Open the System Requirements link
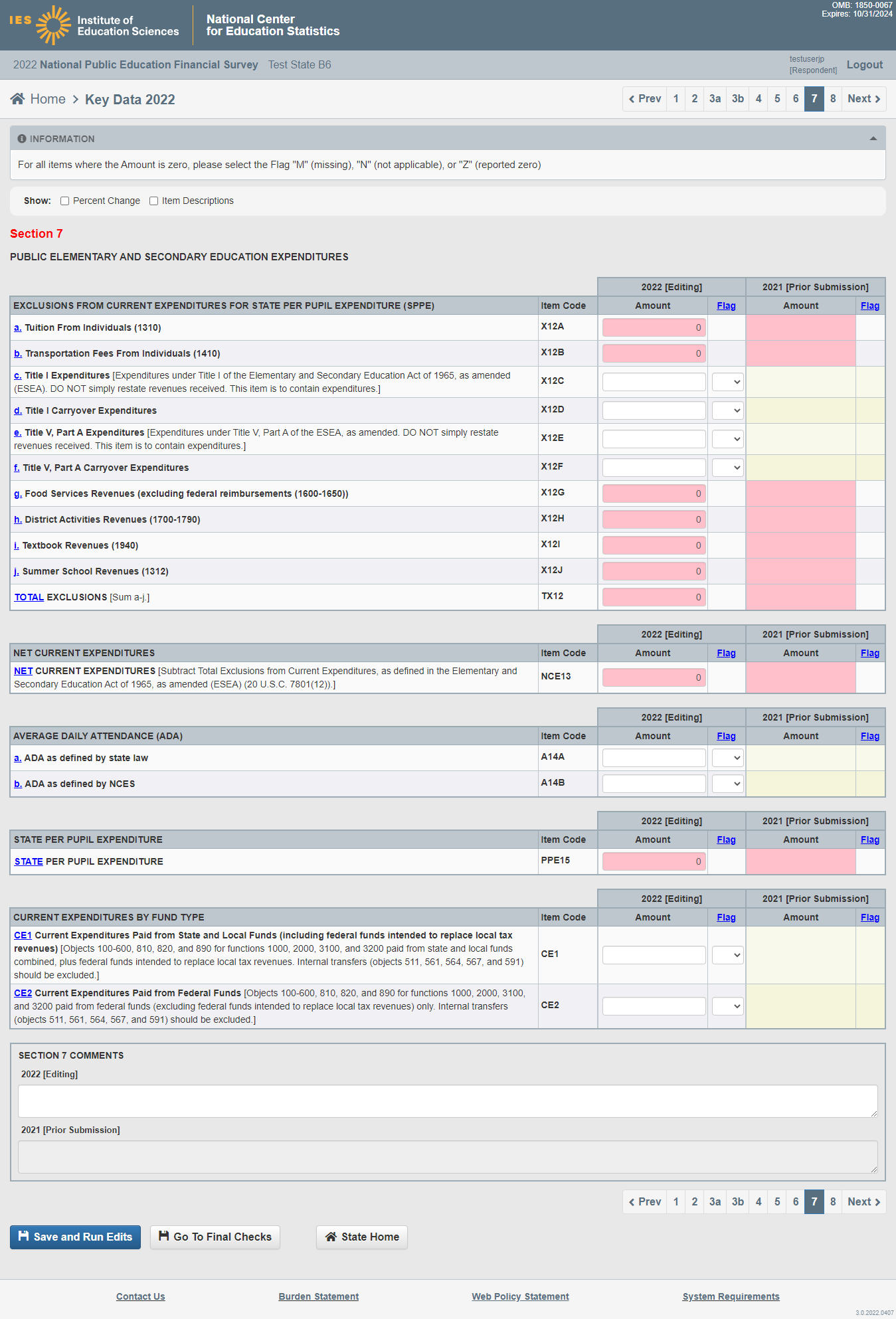Screen dimensions: 896x1319 point(731,1296)
